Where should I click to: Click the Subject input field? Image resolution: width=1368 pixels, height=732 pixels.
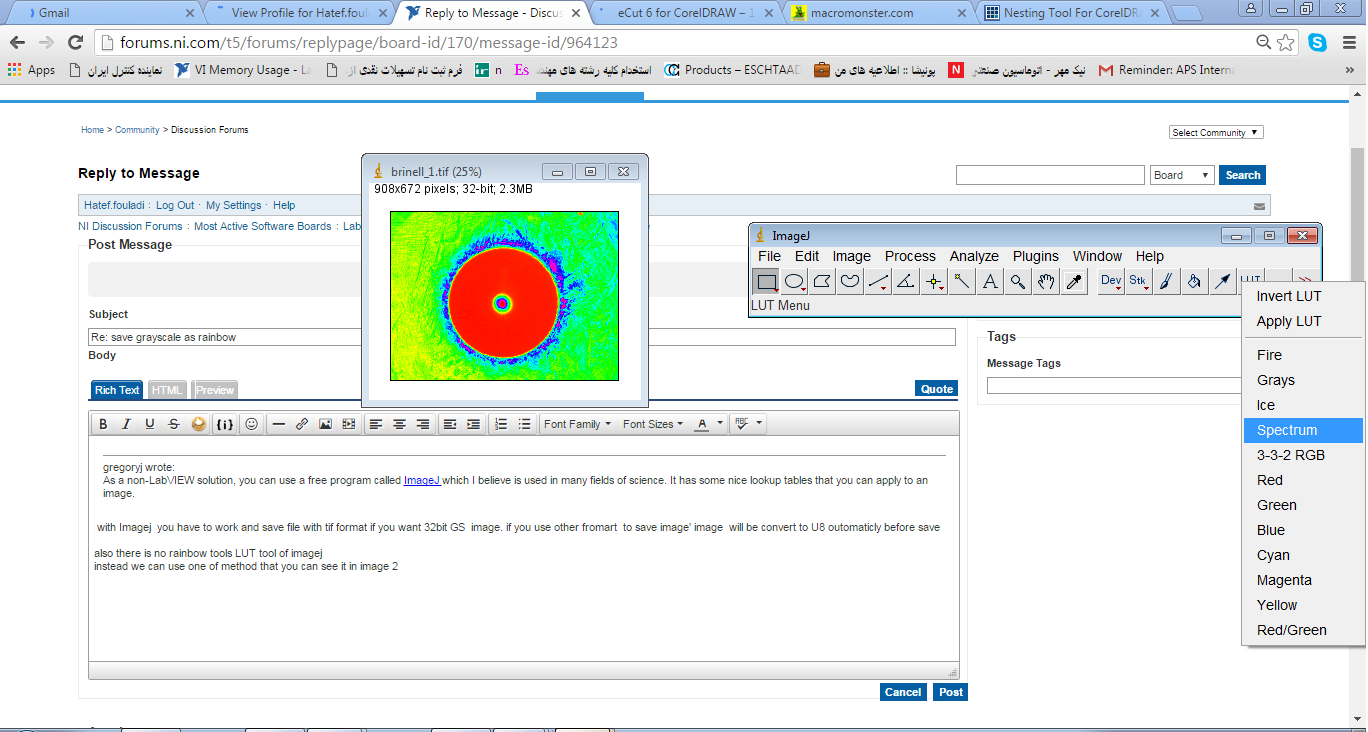[522, 337]
